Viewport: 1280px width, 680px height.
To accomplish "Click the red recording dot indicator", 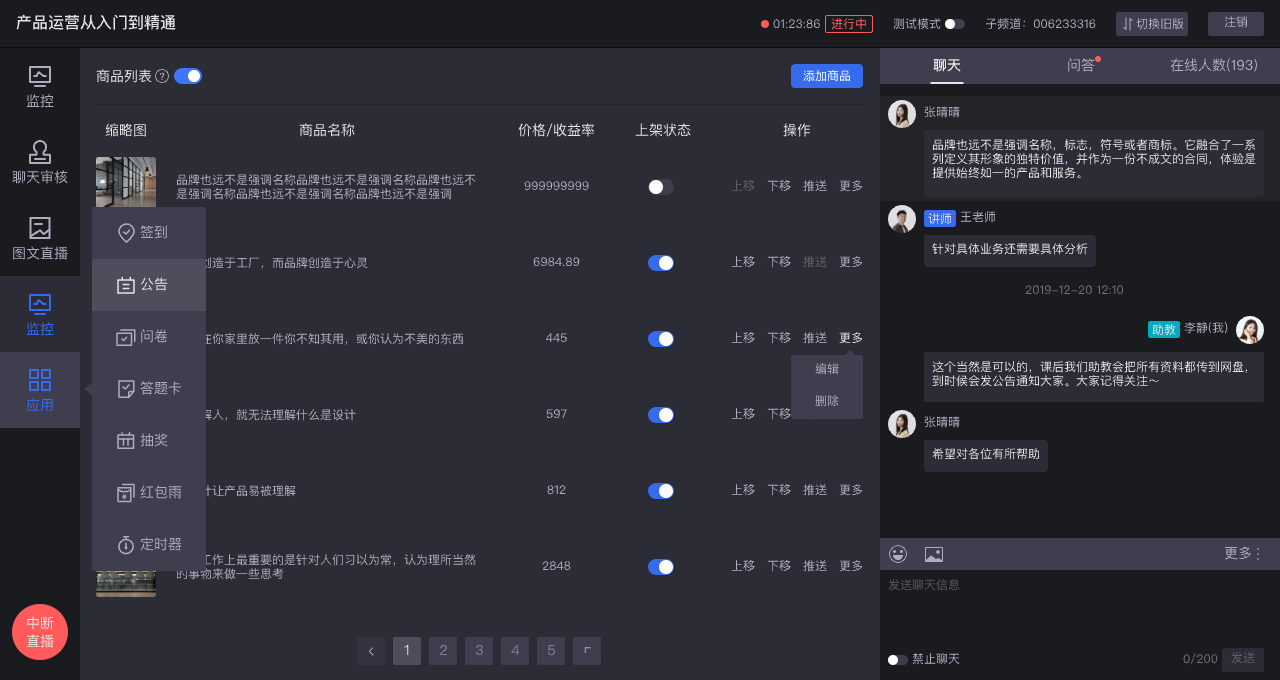I will pyautogui.click(x=765, y=24).
